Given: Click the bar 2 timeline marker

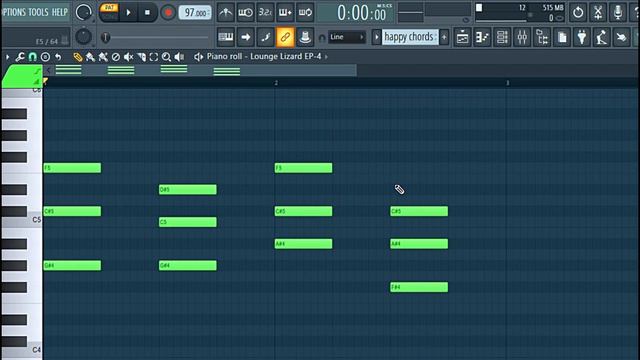Looking at the screenshot, I should (276, 83).
